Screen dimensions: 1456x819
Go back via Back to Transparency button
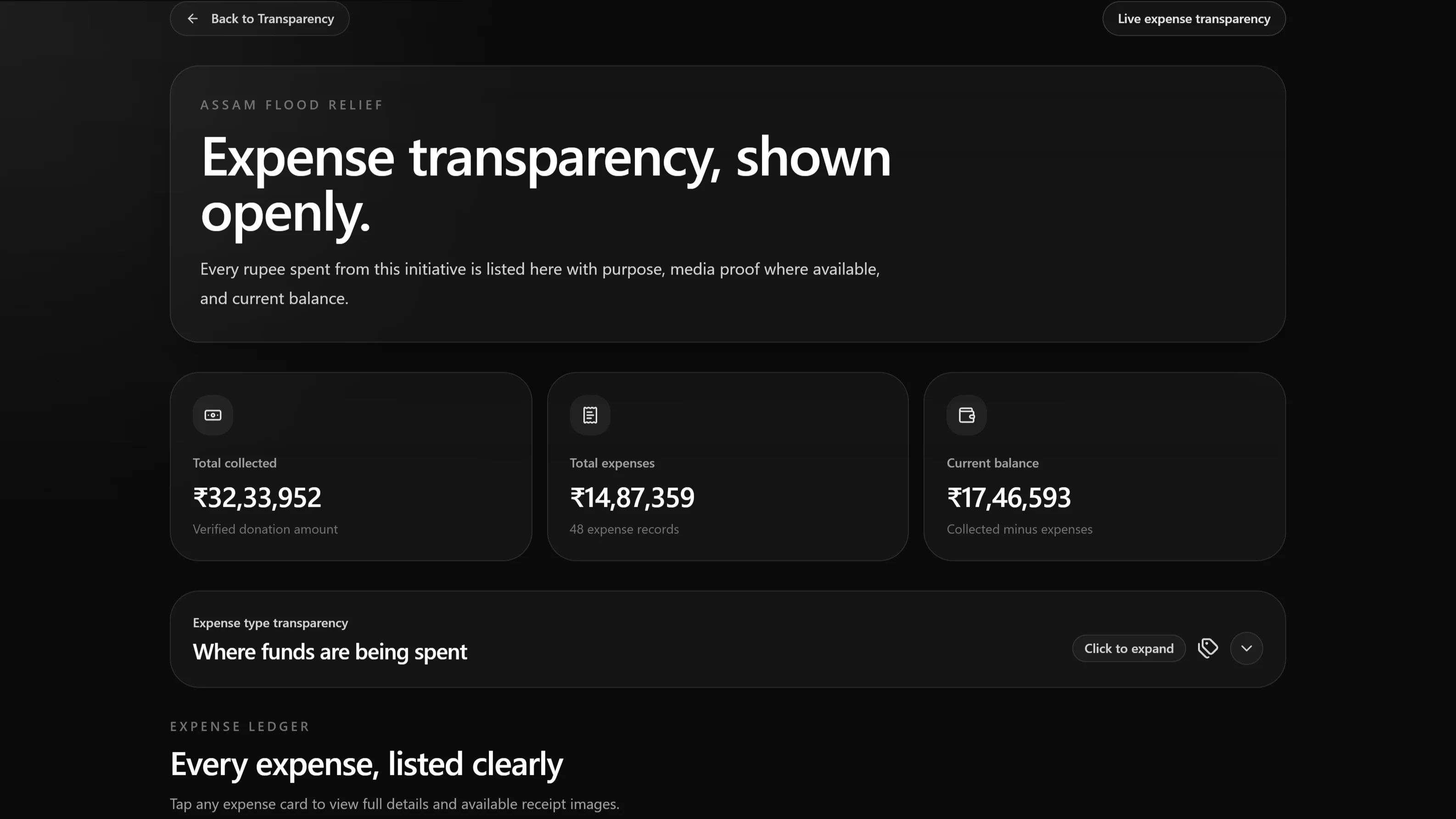point(259,19)
